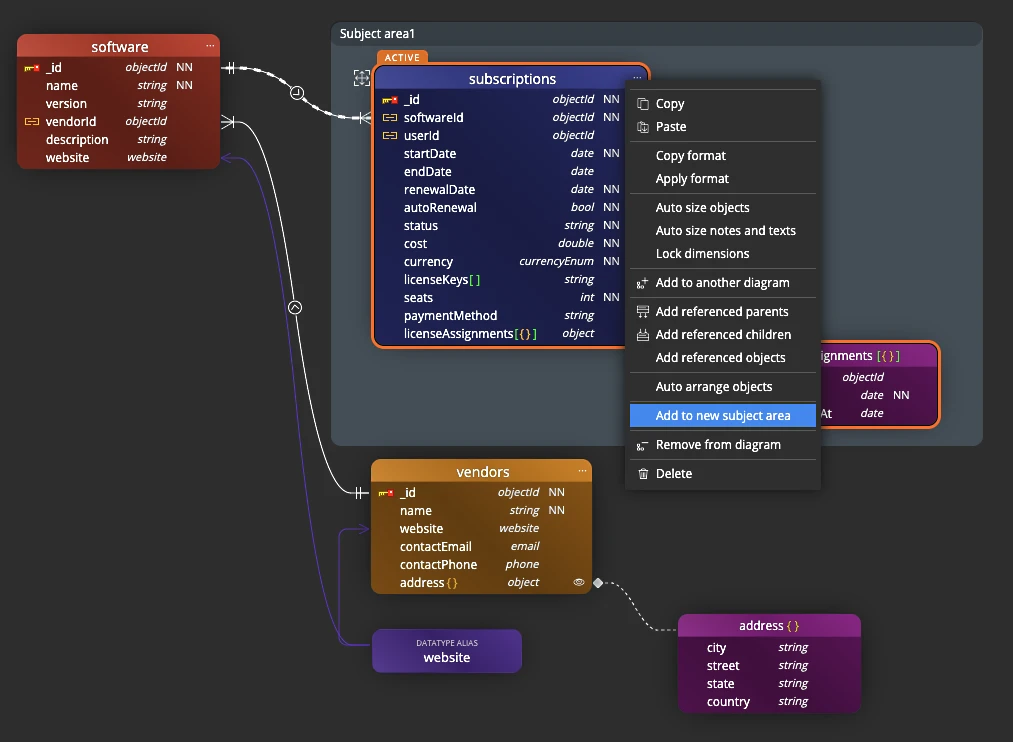Click the address object table header

pyautogui.click(x=768, y=626)
